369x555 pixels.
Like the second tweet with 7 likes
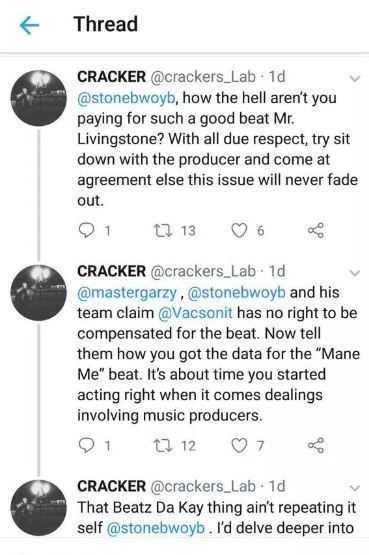tap(239, 446)
